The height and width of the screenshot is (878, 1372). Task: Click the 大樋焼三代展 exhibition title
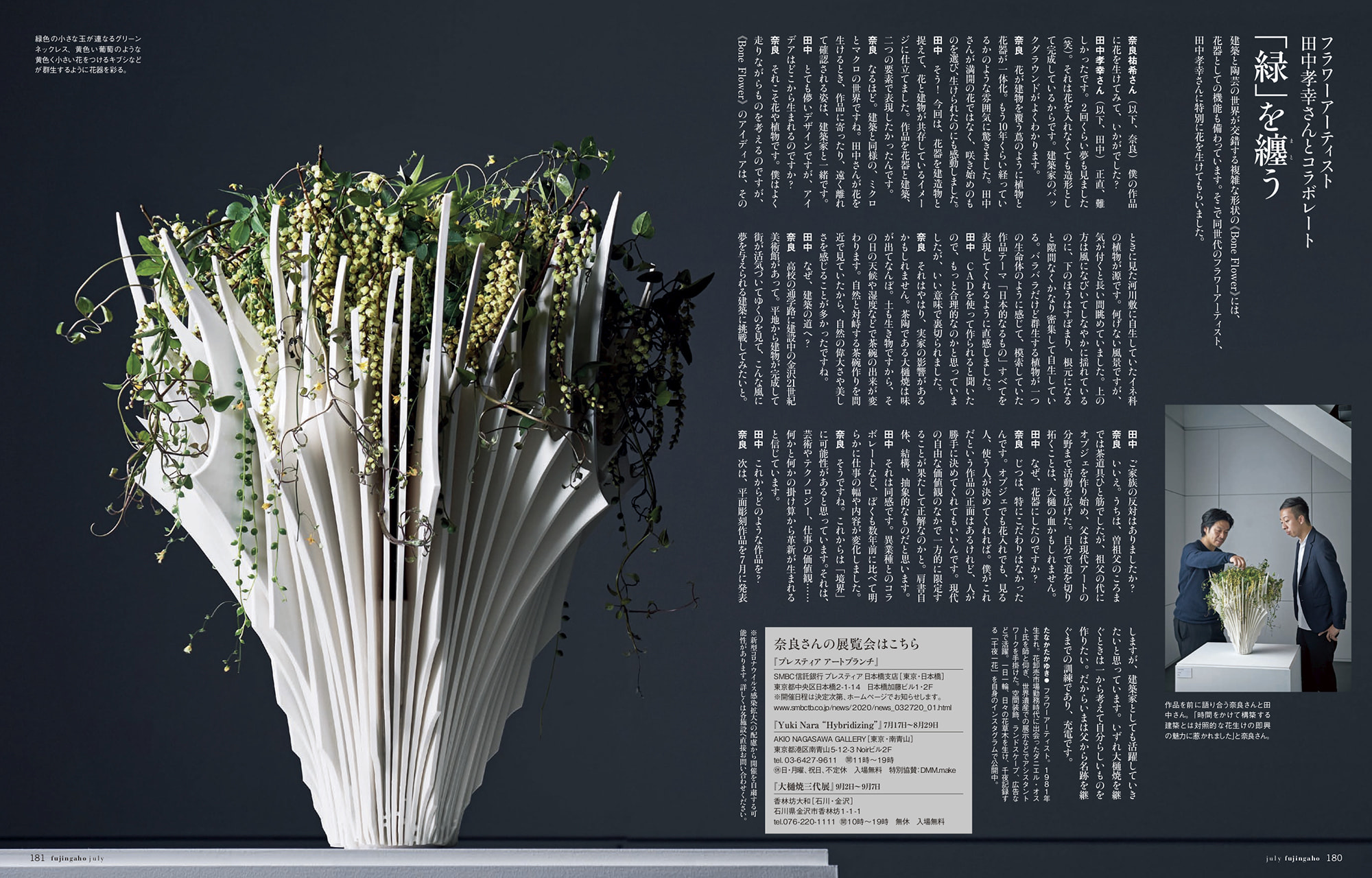click(x=803, y=786)
